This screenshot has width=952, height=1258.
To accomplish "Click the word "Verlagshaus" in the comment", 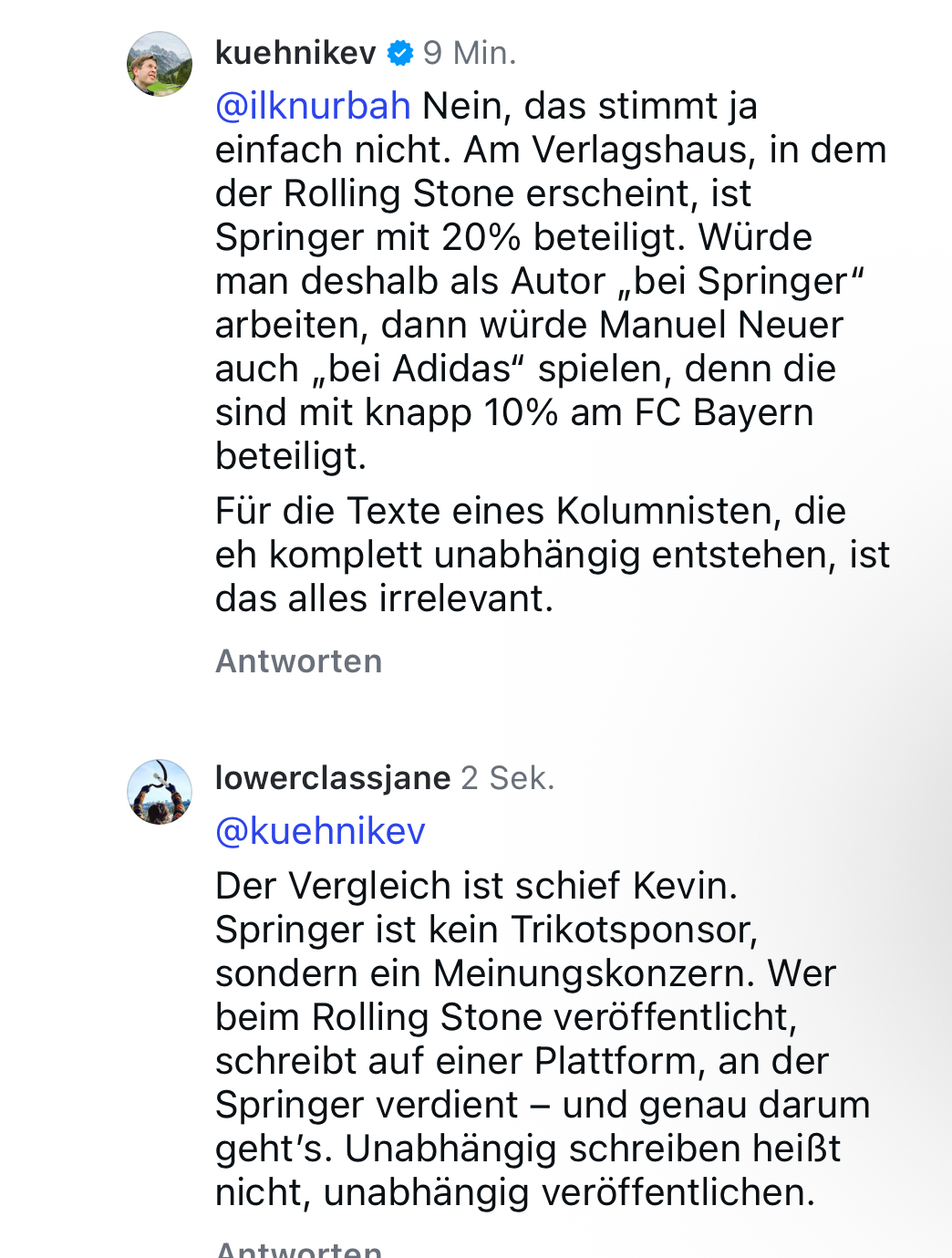I will (643, 150).
